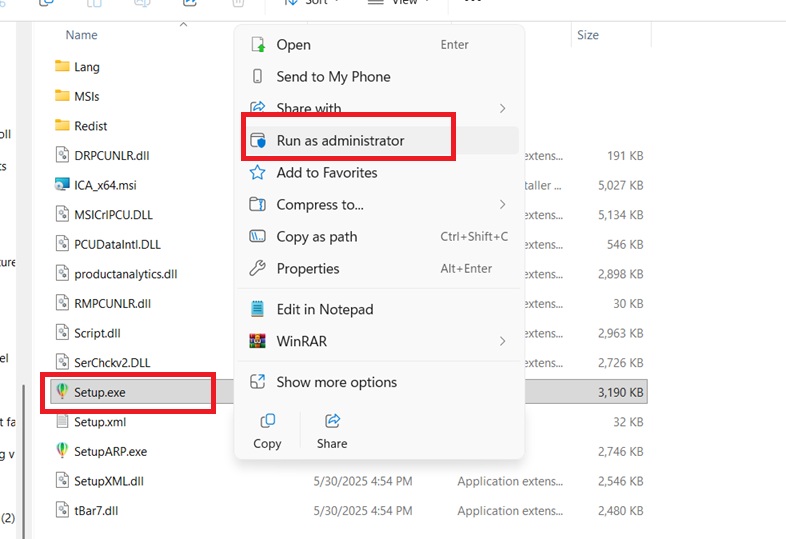Select the Lang folder
The image size is (786, 539).
point(87,67)
